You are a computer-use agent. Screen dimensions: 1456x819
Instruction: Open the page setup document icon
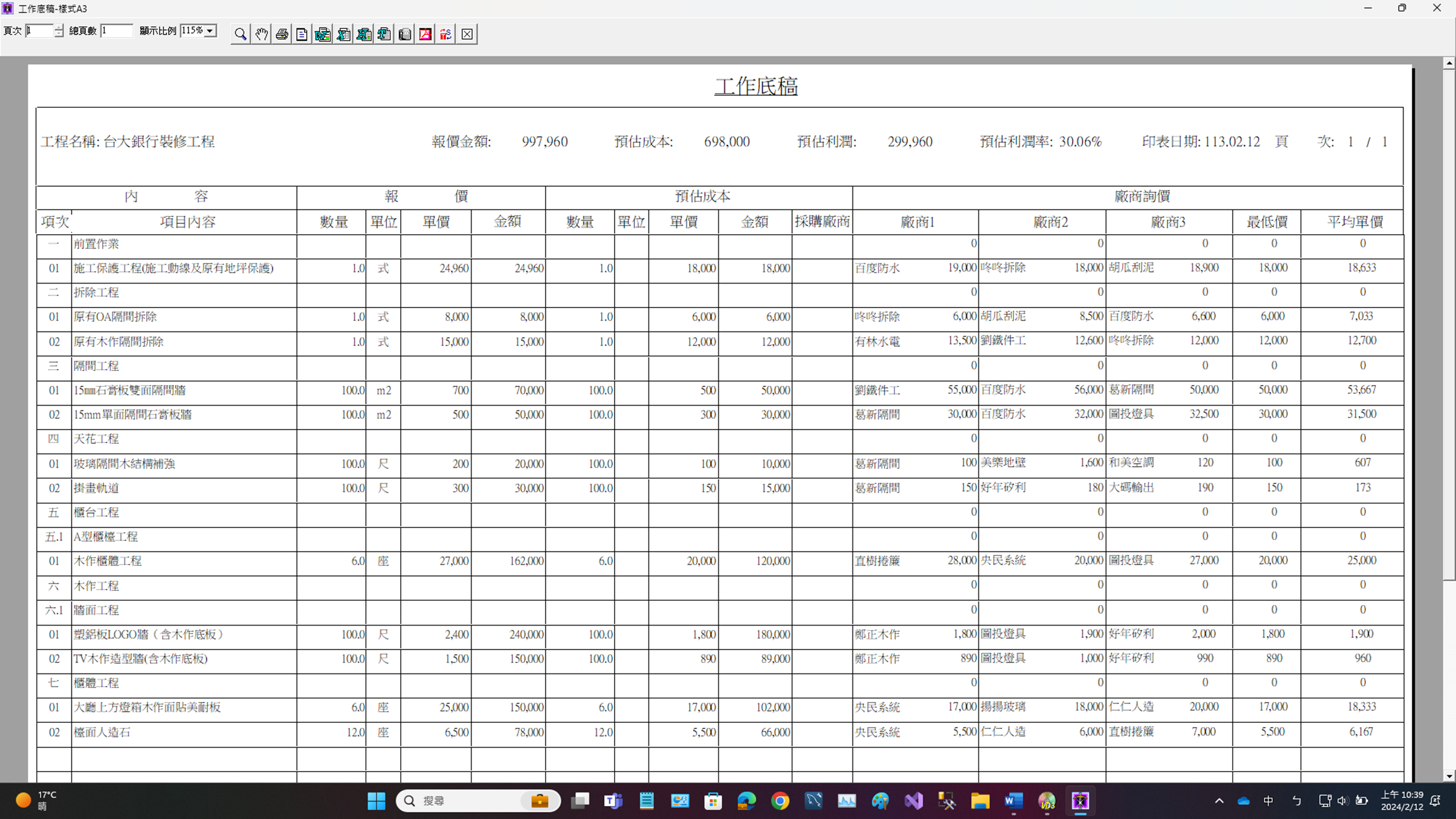(x=302, y=34)
